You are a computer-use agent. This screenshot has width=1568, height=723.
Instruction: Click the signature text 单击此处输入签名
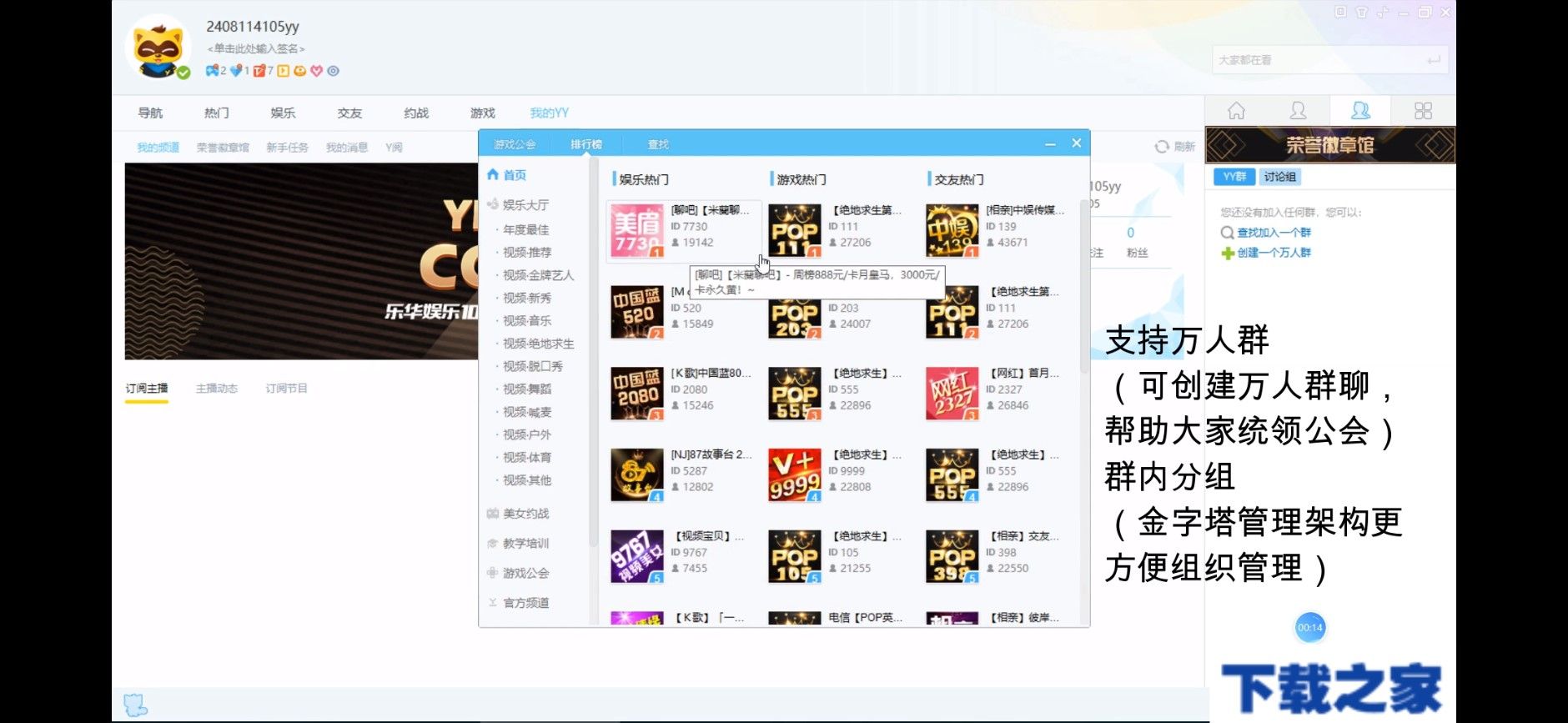256,49
